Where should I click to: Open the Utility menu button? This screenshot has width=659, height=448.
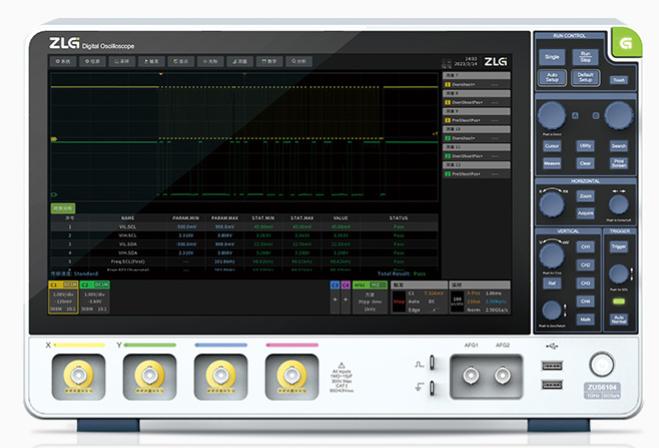click(x=585, y=145)
